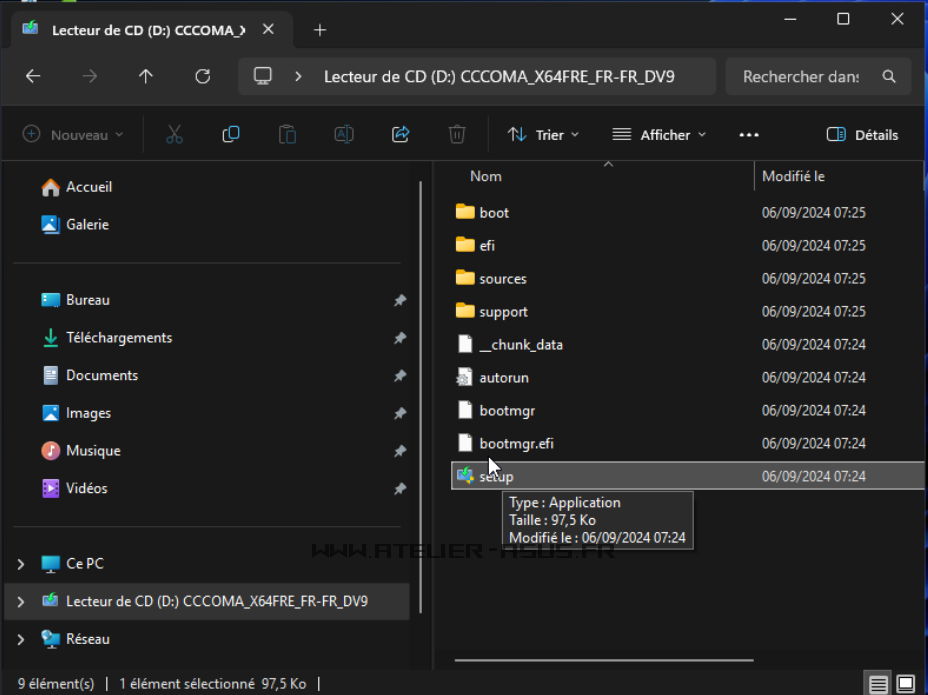Toggle the Détails pane button

coord(862,135)
